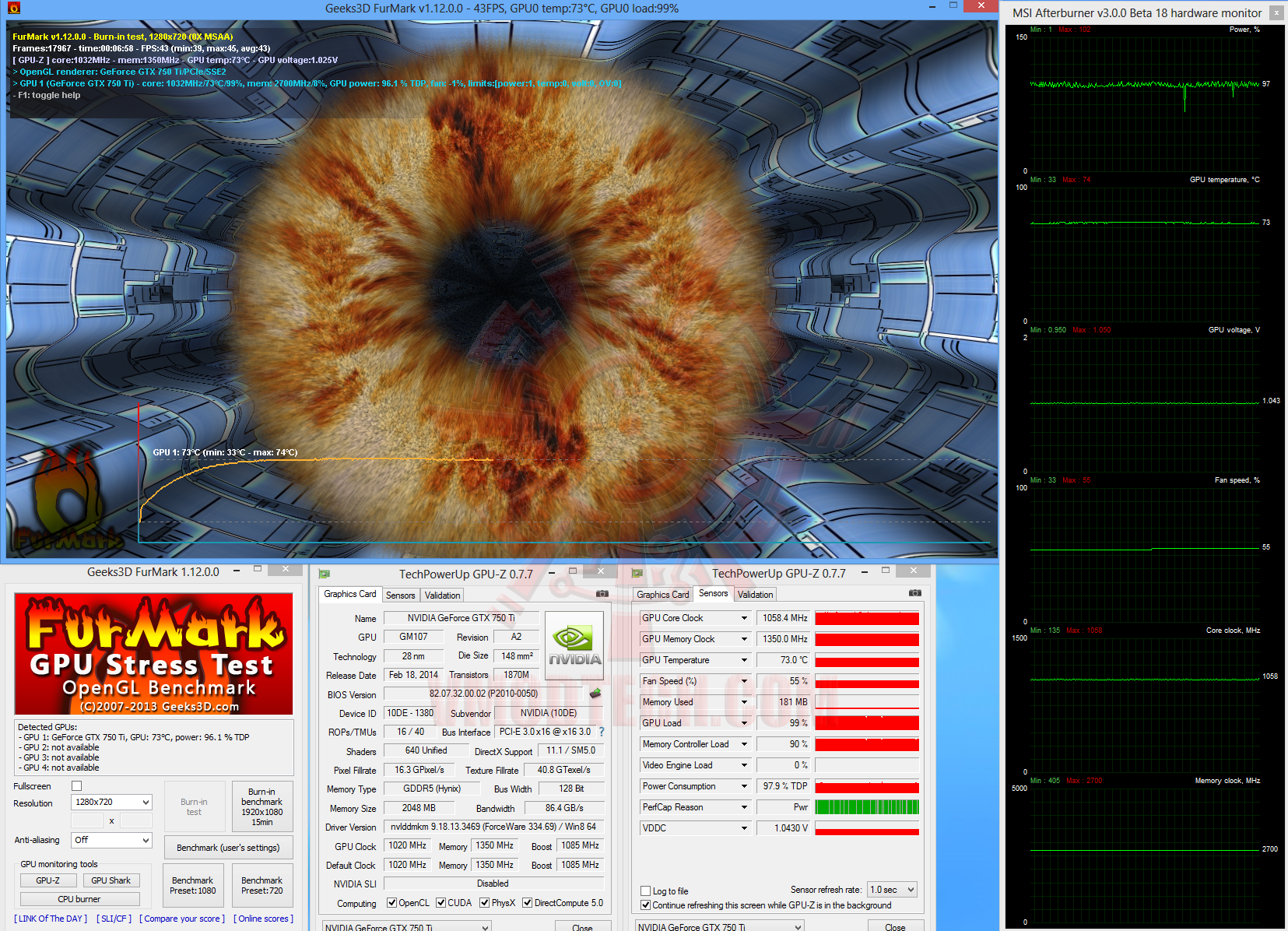
Task: Enable the Log to file checkbox
Action: (645, 891)
